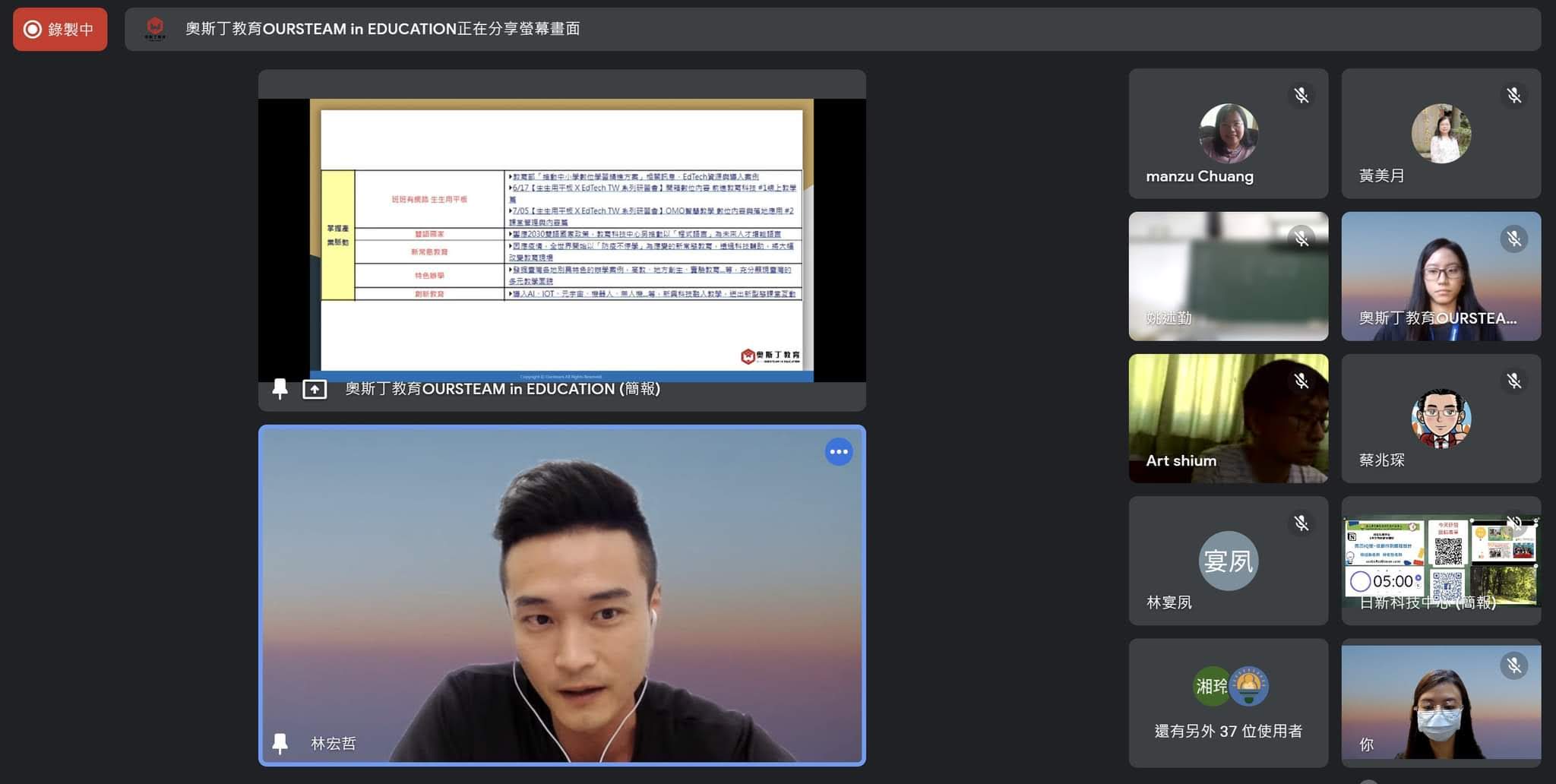This screenshot has height=784, width=1556.
Task: Click the OURSTEAM logo in the sharing banner
Action: click(155, 29)
